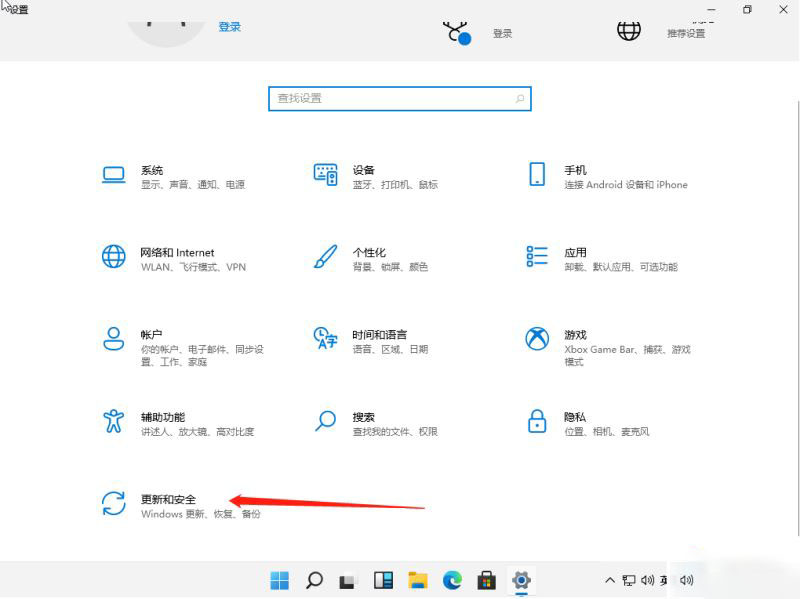This screenshot has height=599, width=800.
Task: Open the 搜索 magnifier icon
Action: [326, 421]
